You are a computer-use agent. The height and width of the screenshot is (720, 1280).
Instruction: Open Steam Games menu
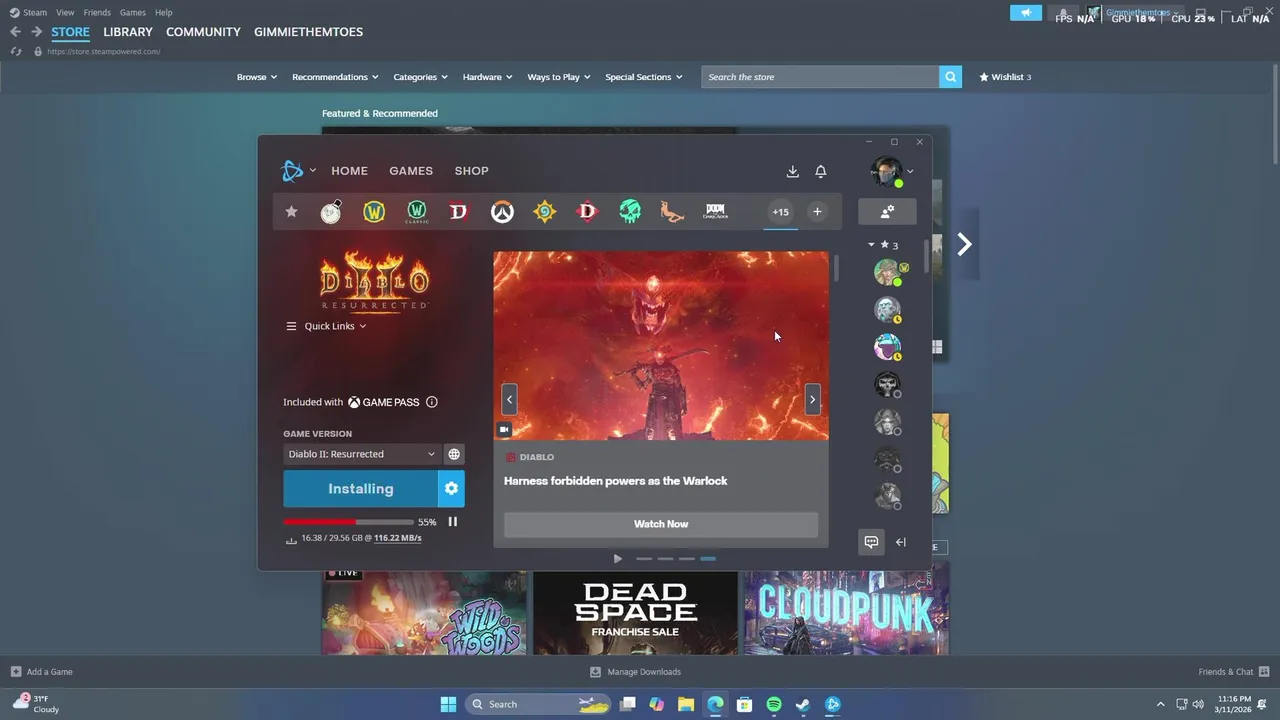click(133, 12)
